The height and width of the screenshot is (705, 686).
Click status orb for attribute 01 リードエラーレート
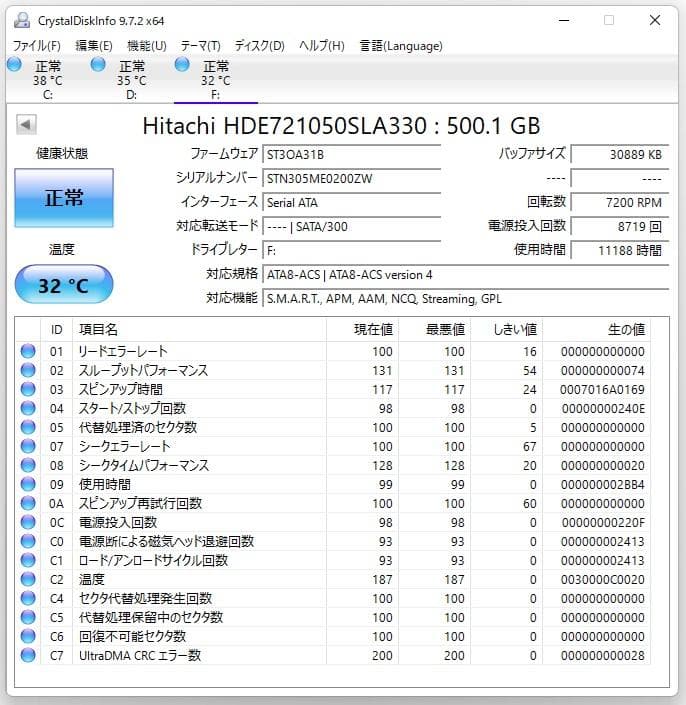click(28, 351)
